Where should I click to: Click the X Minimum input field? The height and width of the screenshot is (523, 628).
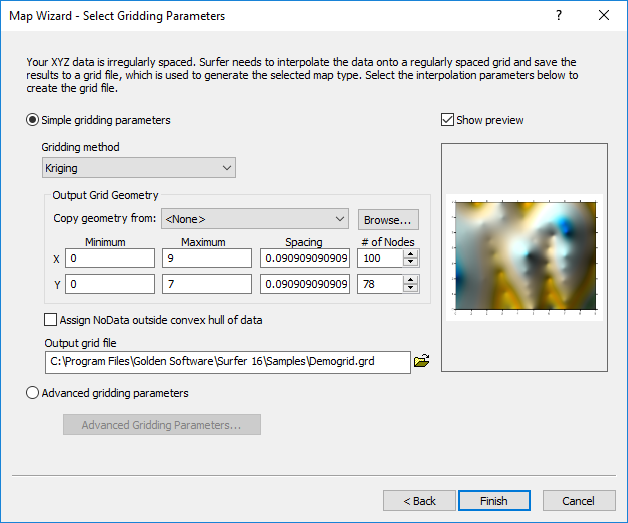coord(110,258)
